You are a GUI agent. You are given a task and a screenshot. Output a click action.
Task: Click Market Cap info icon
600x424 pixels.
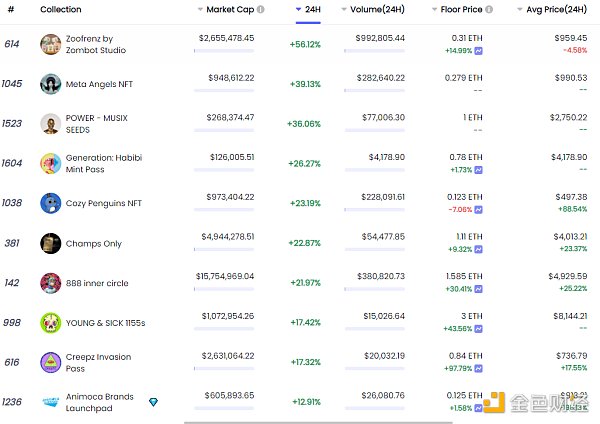coord(261,9)
